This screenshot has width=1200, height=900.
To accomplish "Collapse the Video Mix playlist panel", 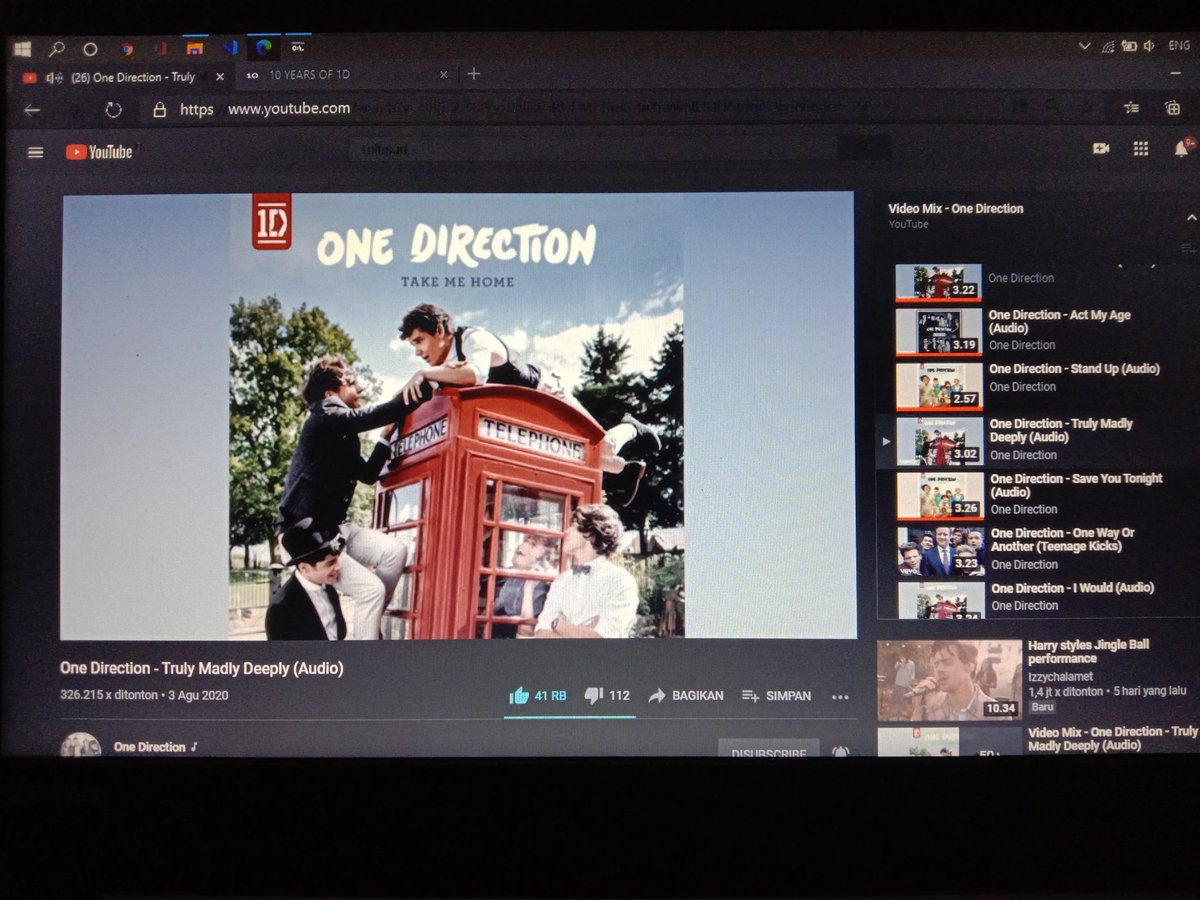I will click(x=1191, y=217).
